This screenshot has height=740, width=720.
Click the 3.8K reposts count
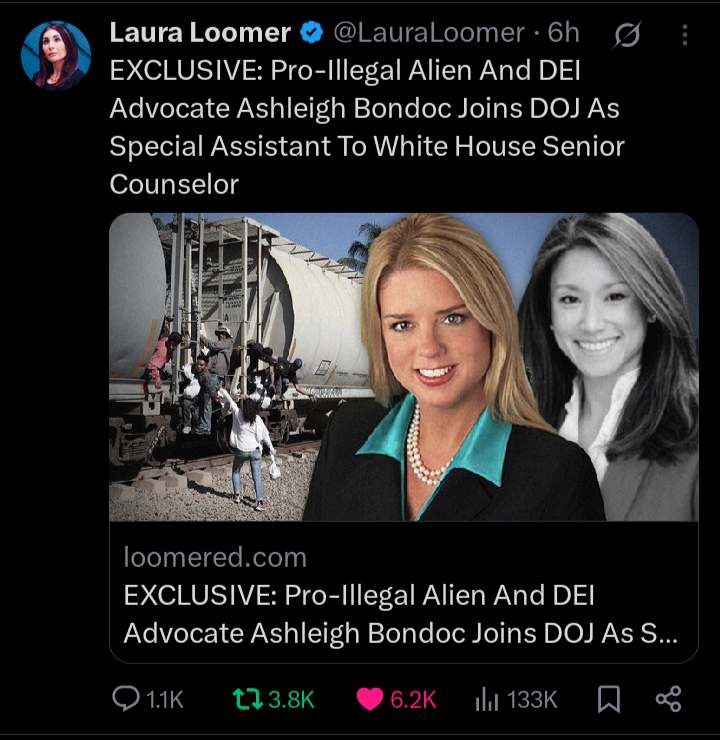291,699
